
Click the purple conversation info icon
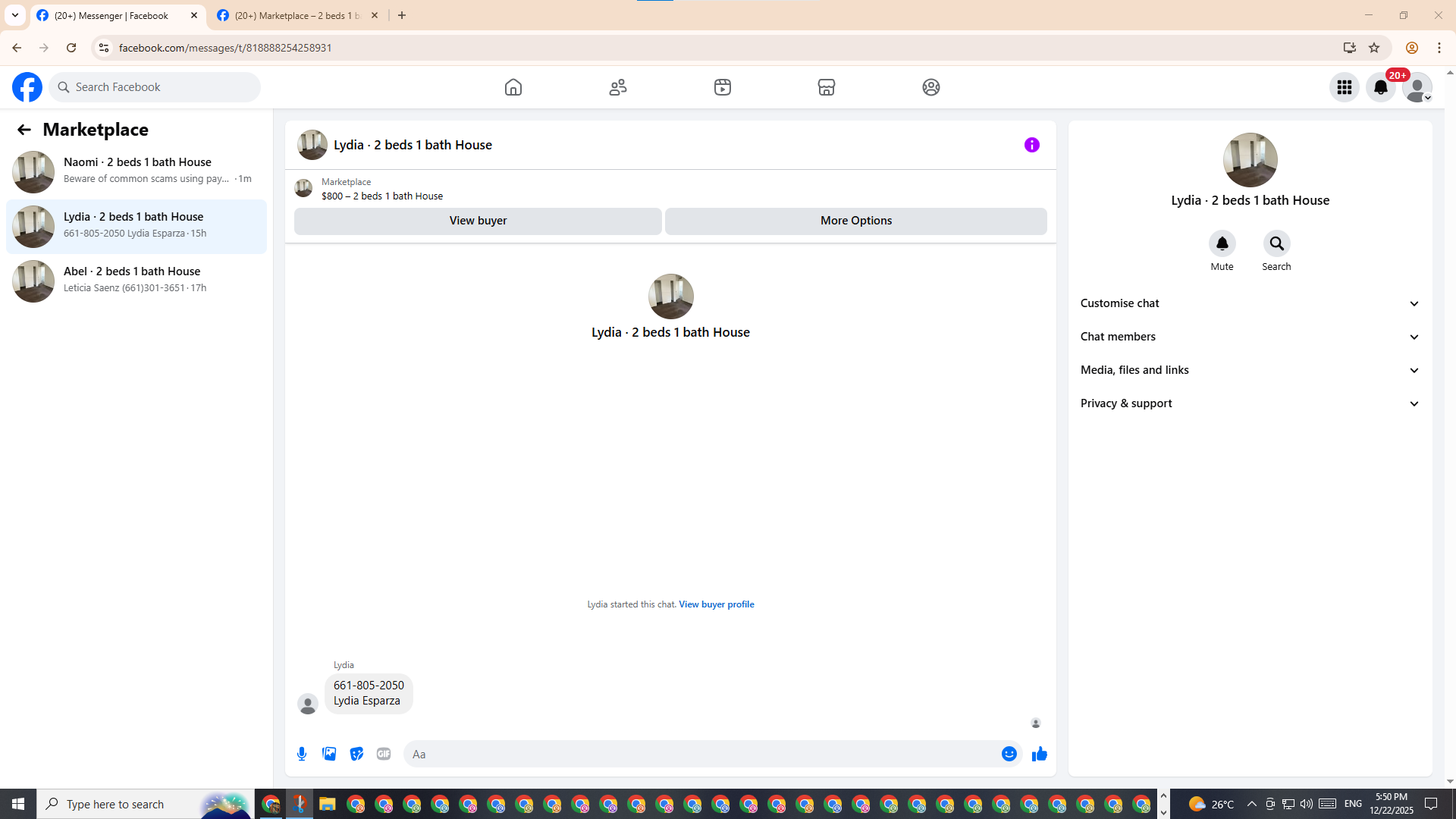[1031, 145]
